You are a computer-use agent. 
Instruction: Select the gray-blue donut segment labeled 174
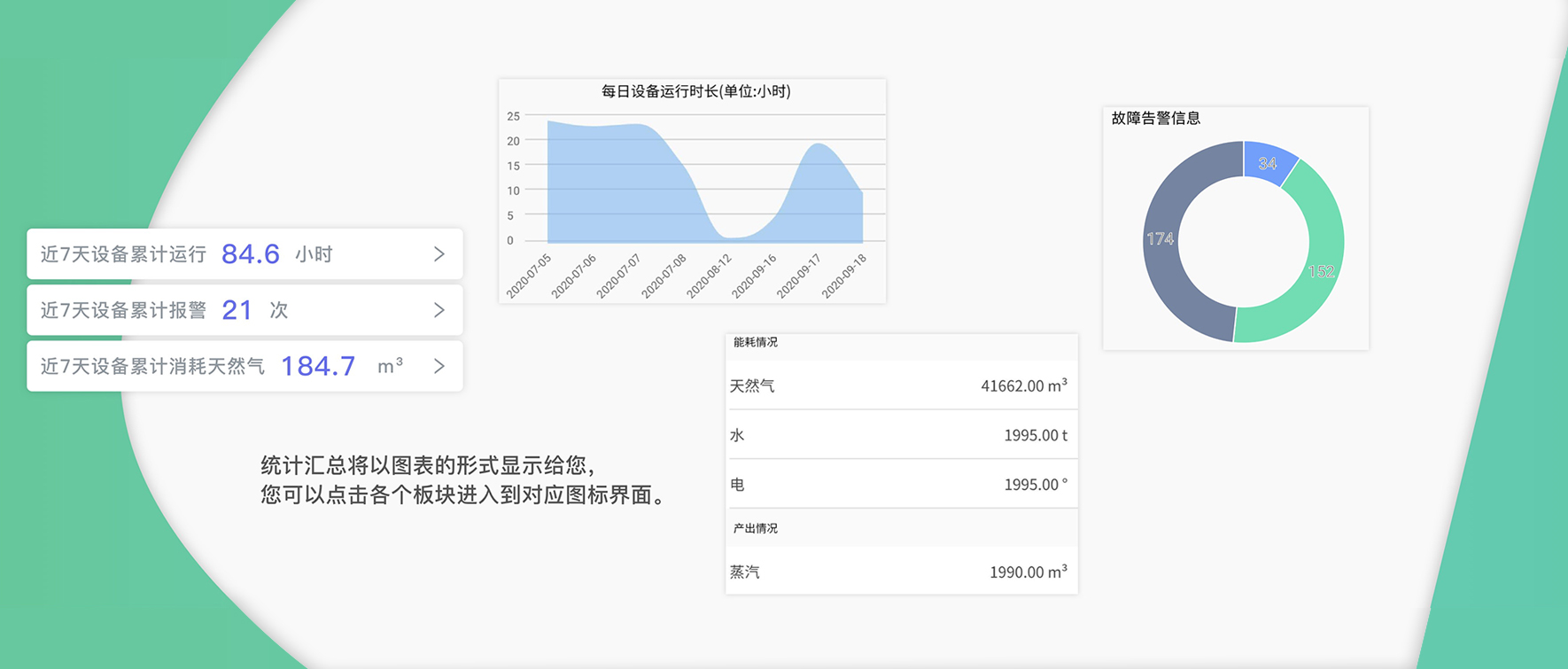[x=1160, y=239]
